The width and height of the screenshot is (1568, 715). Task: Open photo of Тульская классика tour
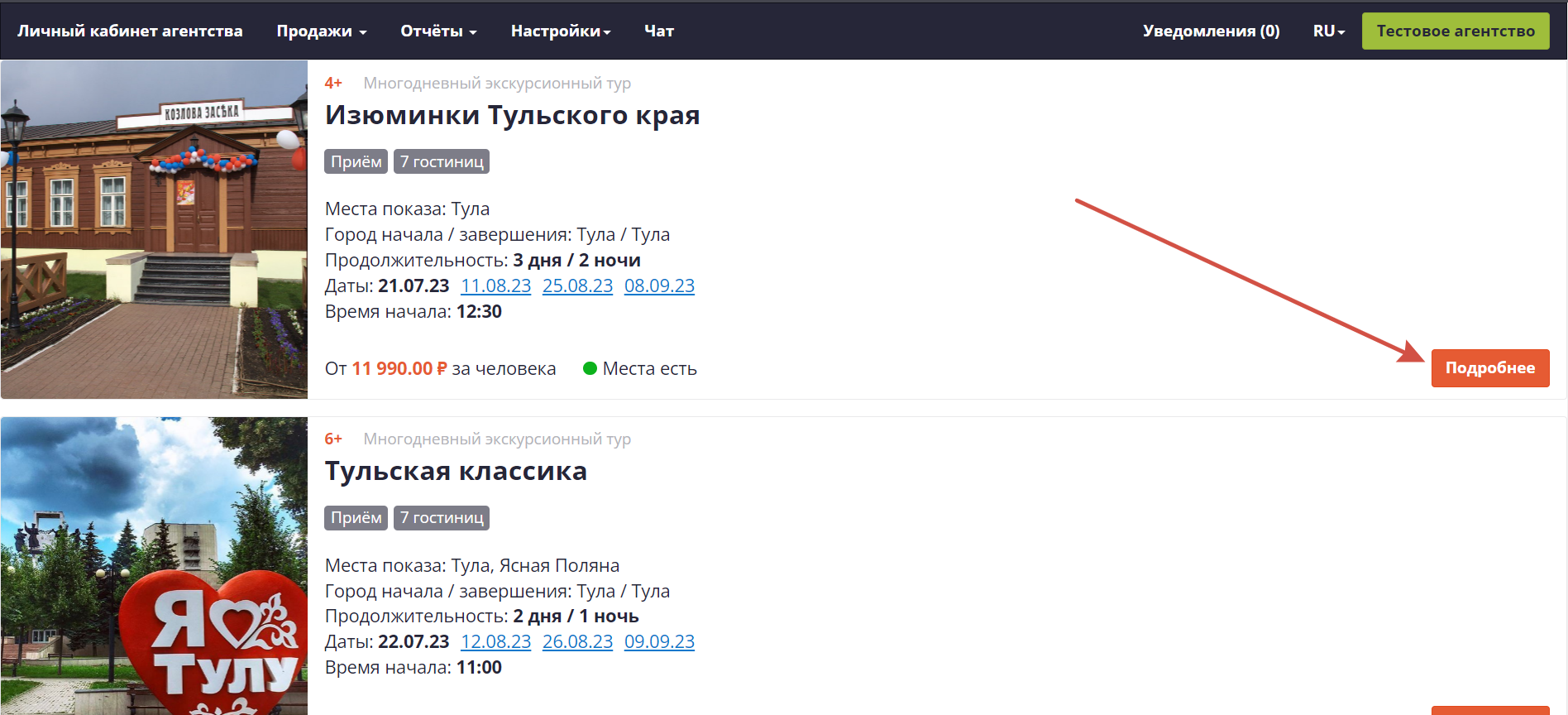154,566
